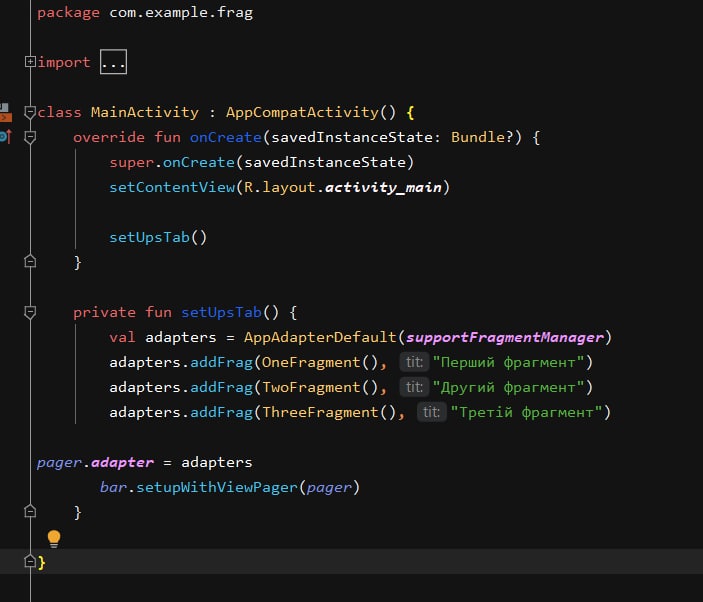Click AppCompatActivity superclass reference
Viewport: 703px width, 602px height.
[x=303, y=112]
